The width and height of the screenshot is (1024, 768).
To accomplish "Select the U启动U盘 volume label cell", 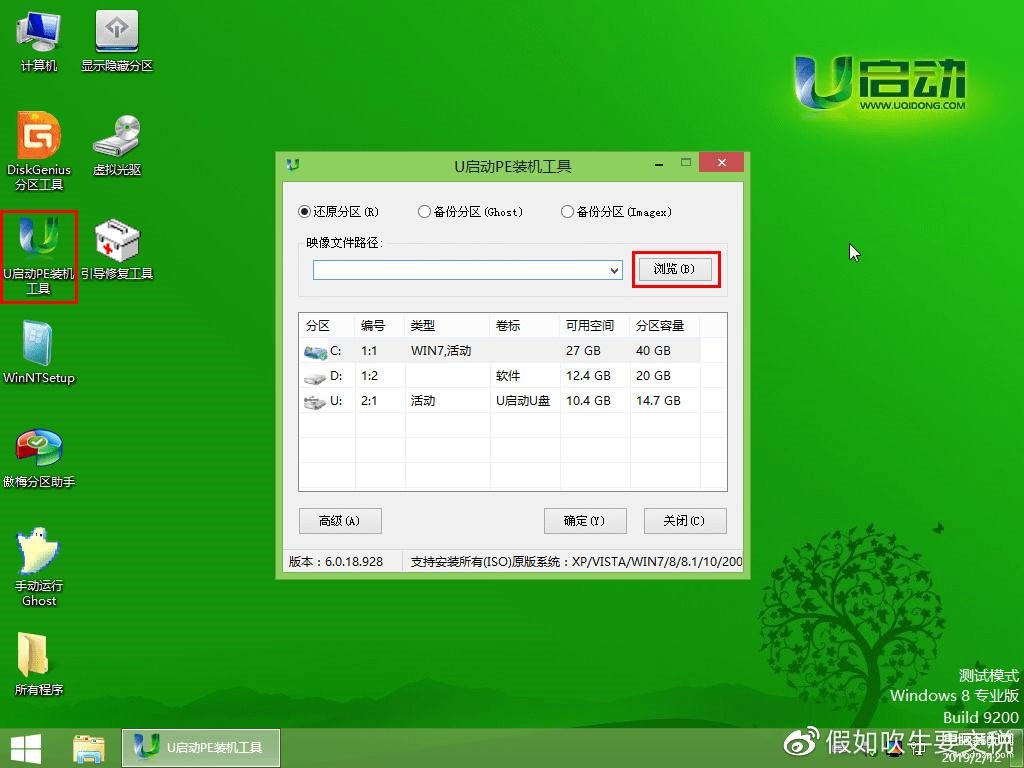I will [523, 400].
